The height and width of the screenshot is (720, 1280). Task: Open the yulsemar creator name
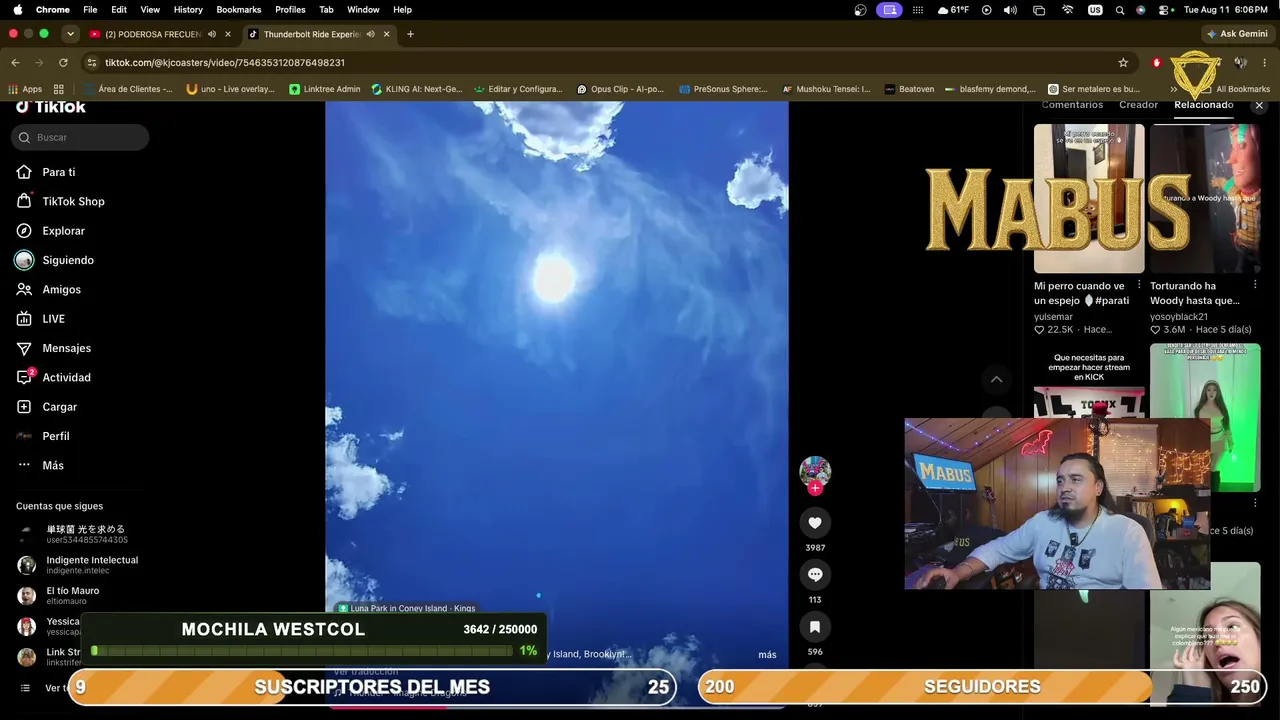tap(1053, 317)
